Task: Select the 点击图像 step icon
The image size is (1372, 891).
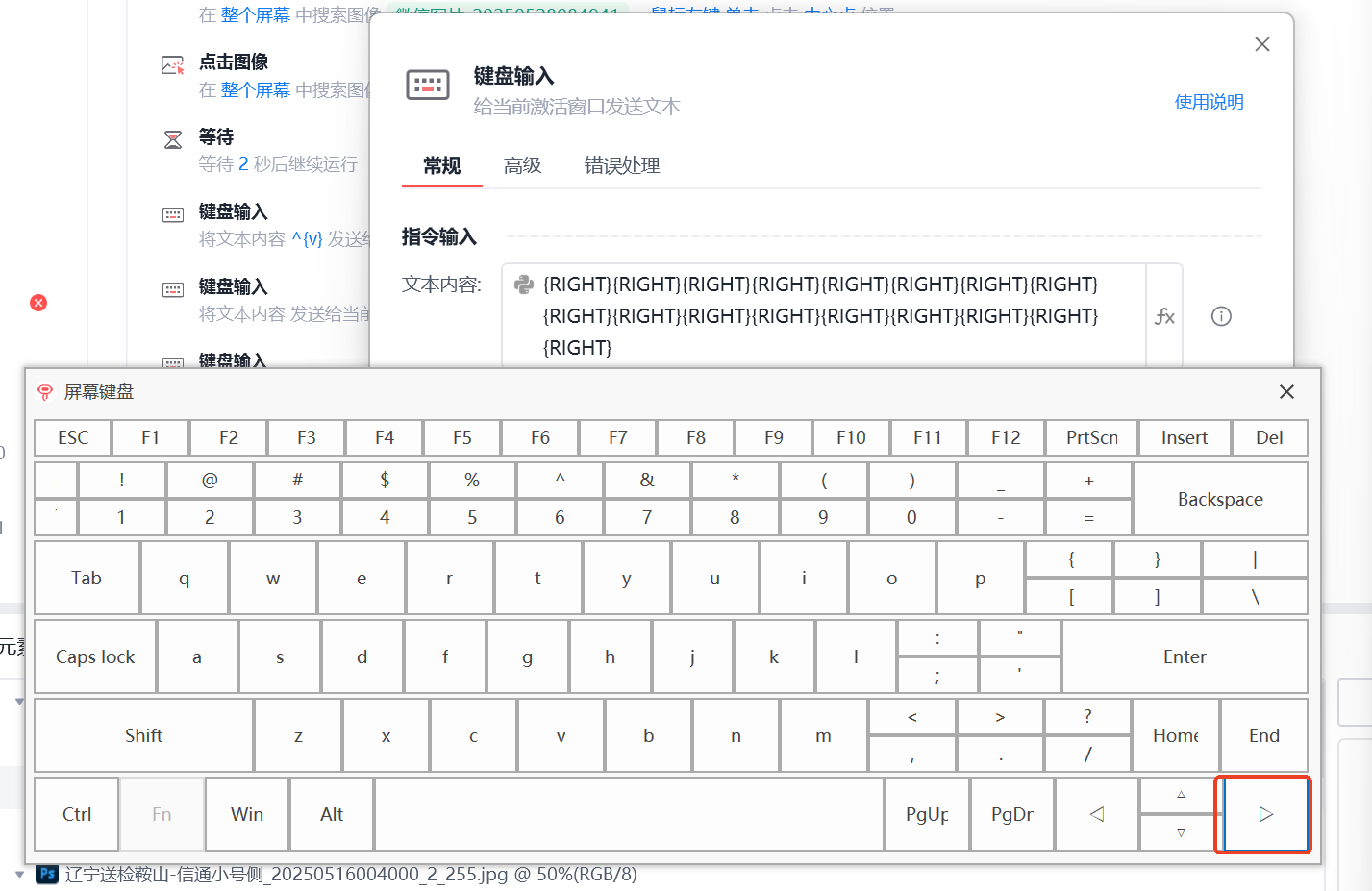Action: click(173, 65)
